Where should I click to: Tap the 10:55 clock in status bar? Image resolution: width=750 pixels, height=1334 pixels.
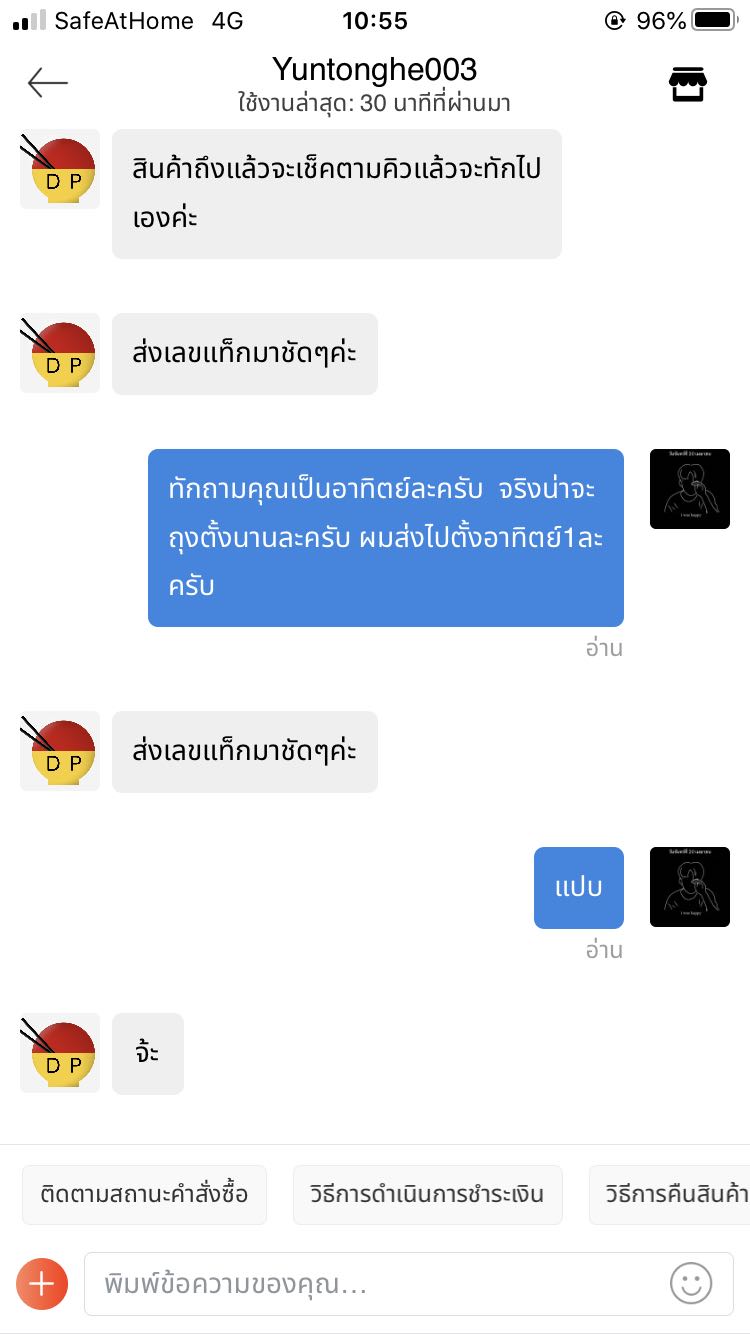pyautogui.click(x=374, y=20)
